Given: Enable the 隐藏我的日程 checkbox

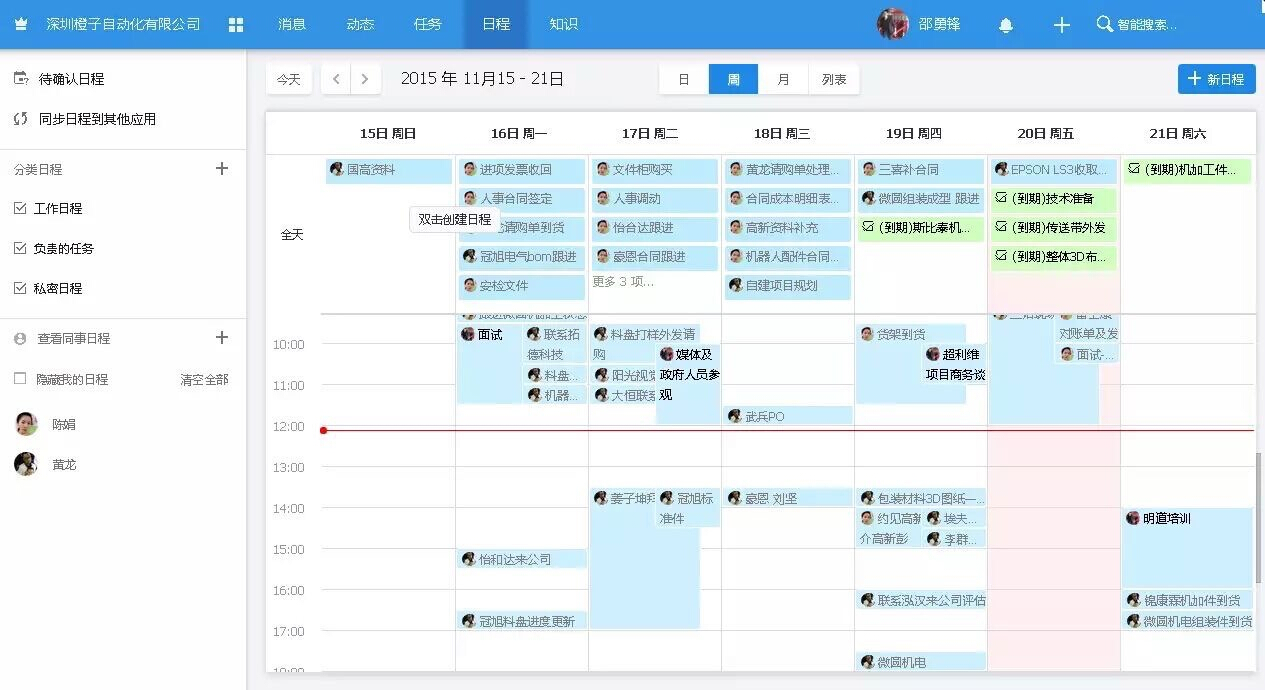Looking at the screenshot, I should tap(20, 379).
